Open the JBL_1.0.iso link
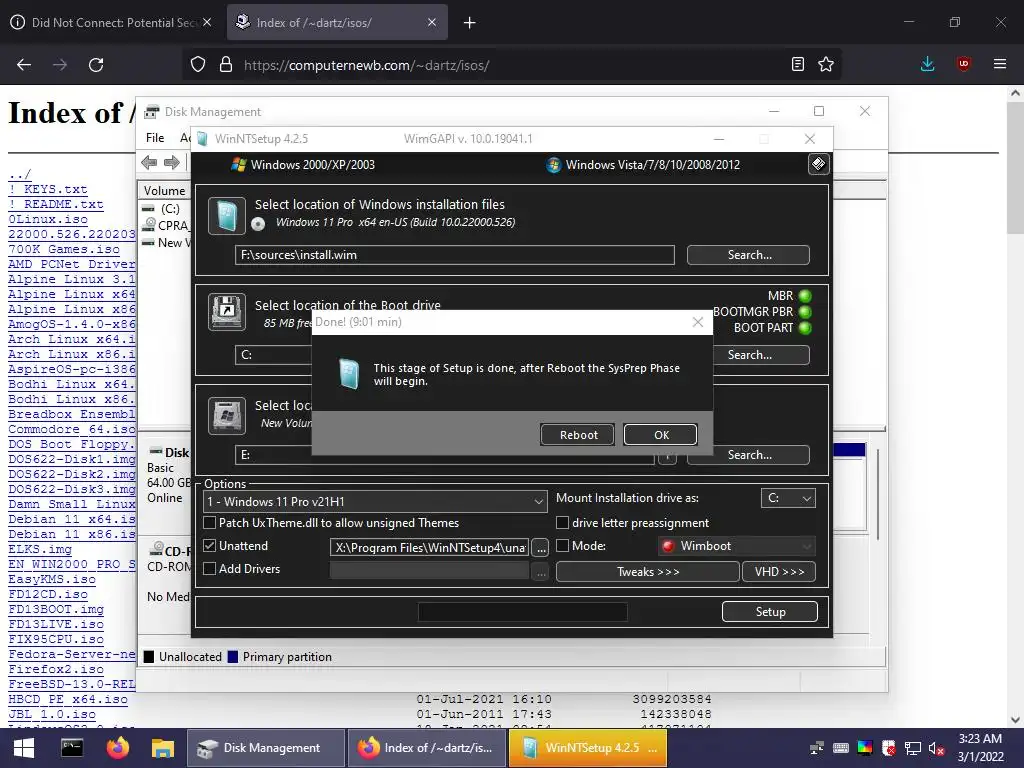The width and height of the screenshot is (1024, 768). [x=52, y=714]
